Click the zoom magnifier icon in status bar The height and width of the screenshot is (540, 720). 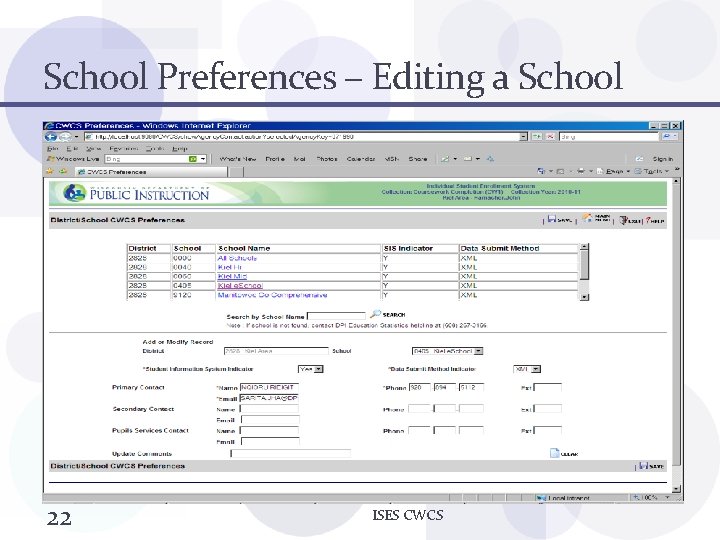coord(636,497)
